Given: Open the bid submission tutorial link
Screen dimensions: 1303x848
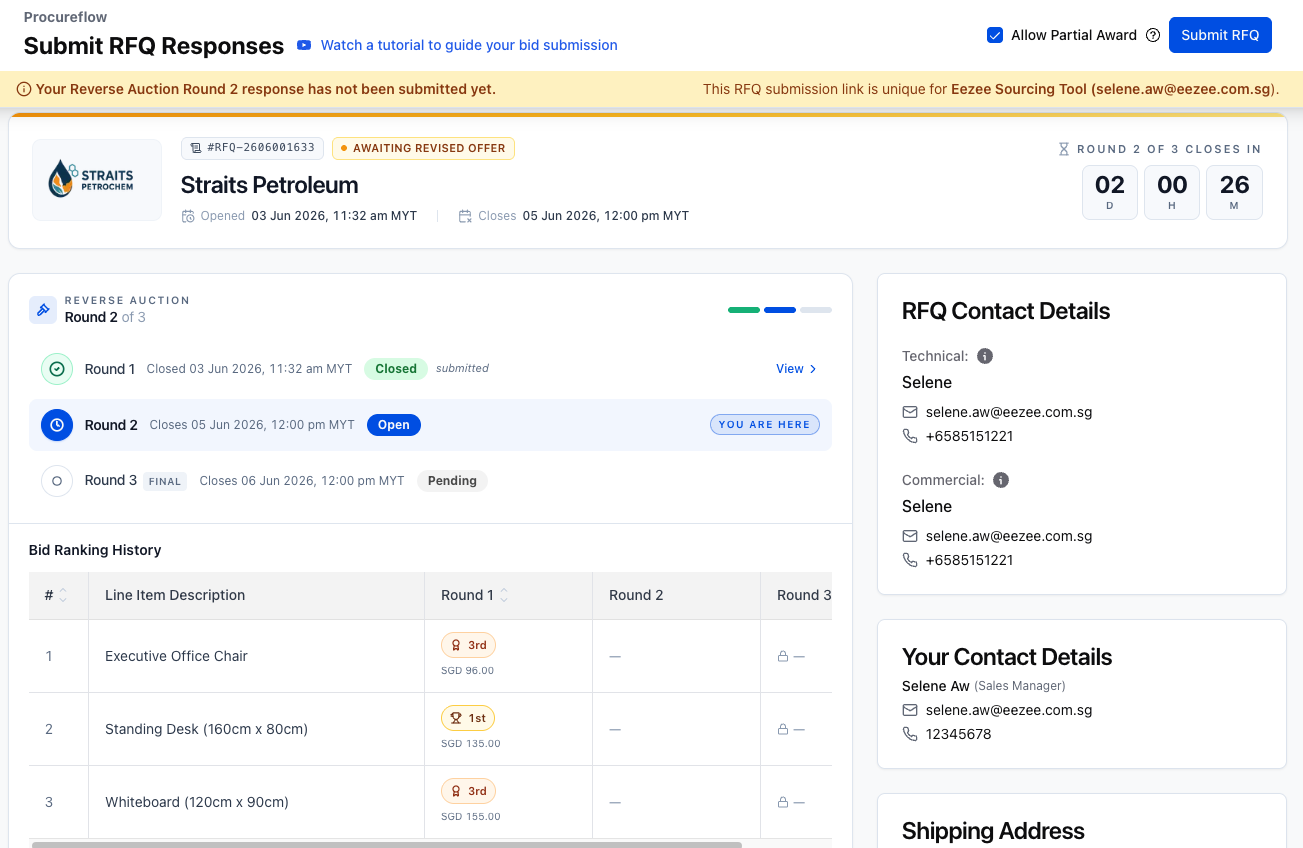Looking at the screenshot, I should click(469, 45).
